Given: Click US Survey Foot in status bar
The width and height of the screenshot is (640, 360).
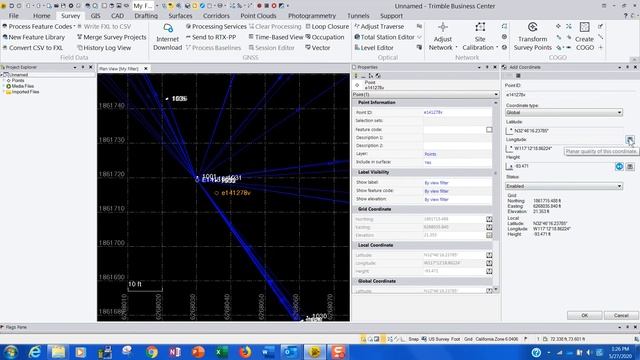Looking at the screenshot, I should tap(444, 339).
